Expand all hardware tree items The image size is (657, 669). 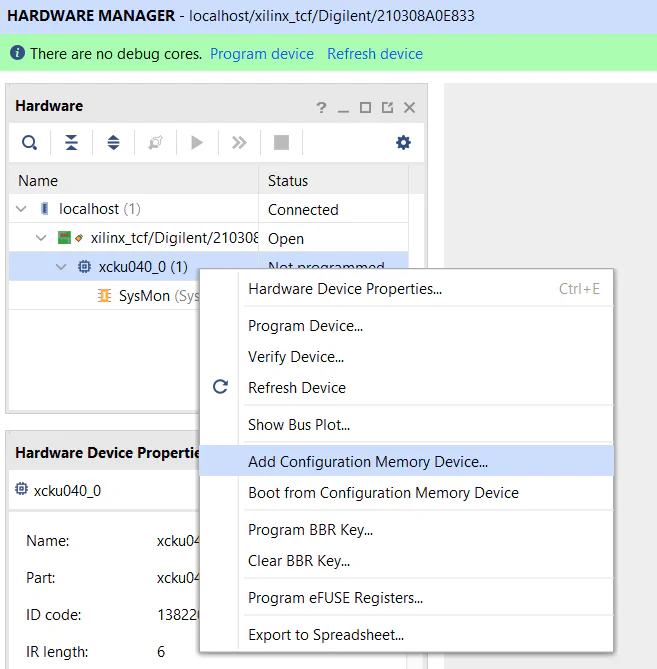pos(113,143)
